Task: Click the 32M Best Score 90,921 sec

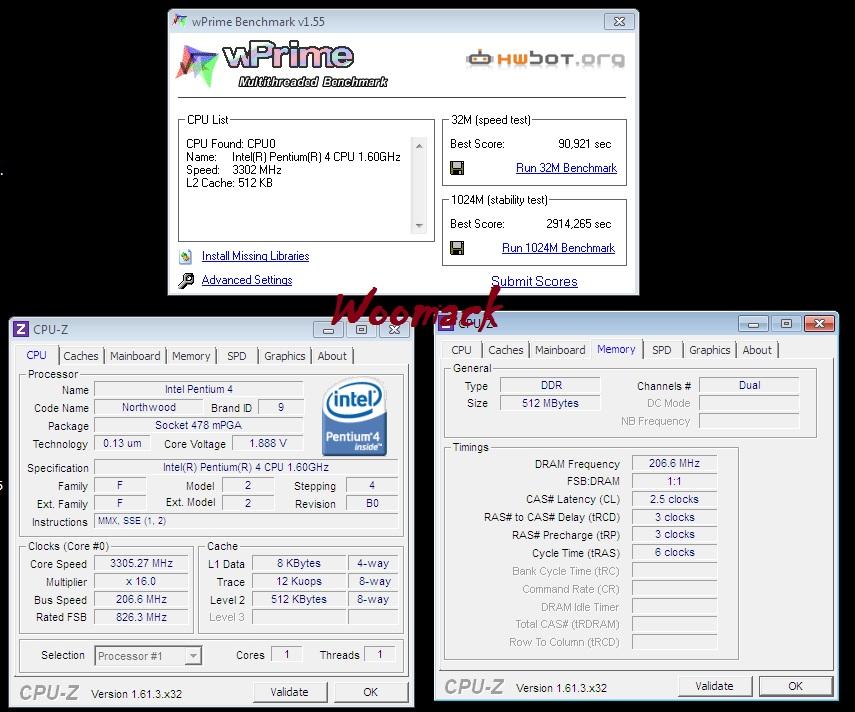Action: pyautogui.click(x=584, y=144)
